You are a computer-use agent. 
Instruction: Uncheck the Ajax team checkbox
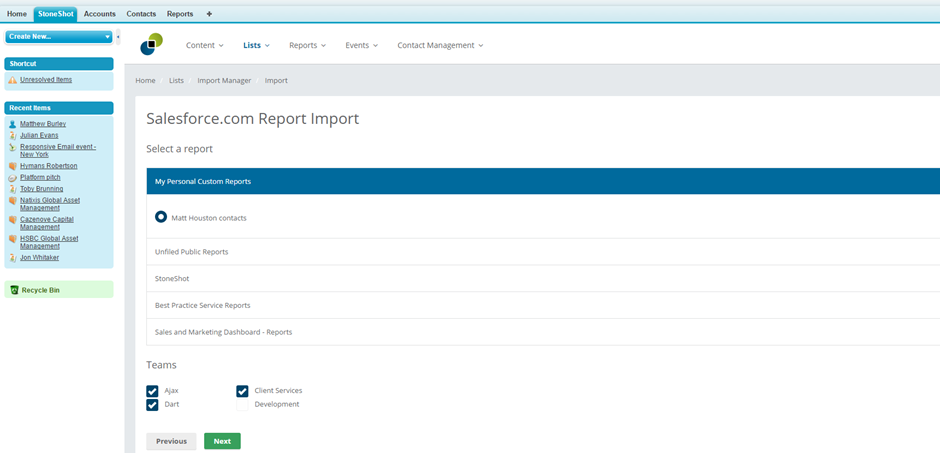coord(152,391)
